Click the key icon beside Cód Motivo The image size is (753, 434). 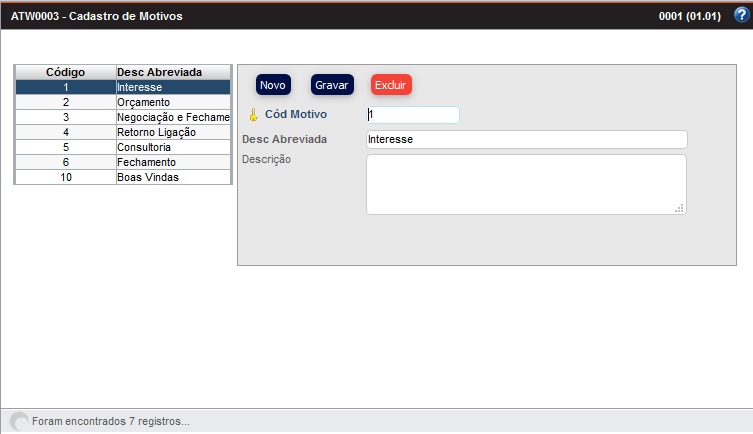point(253,115)
